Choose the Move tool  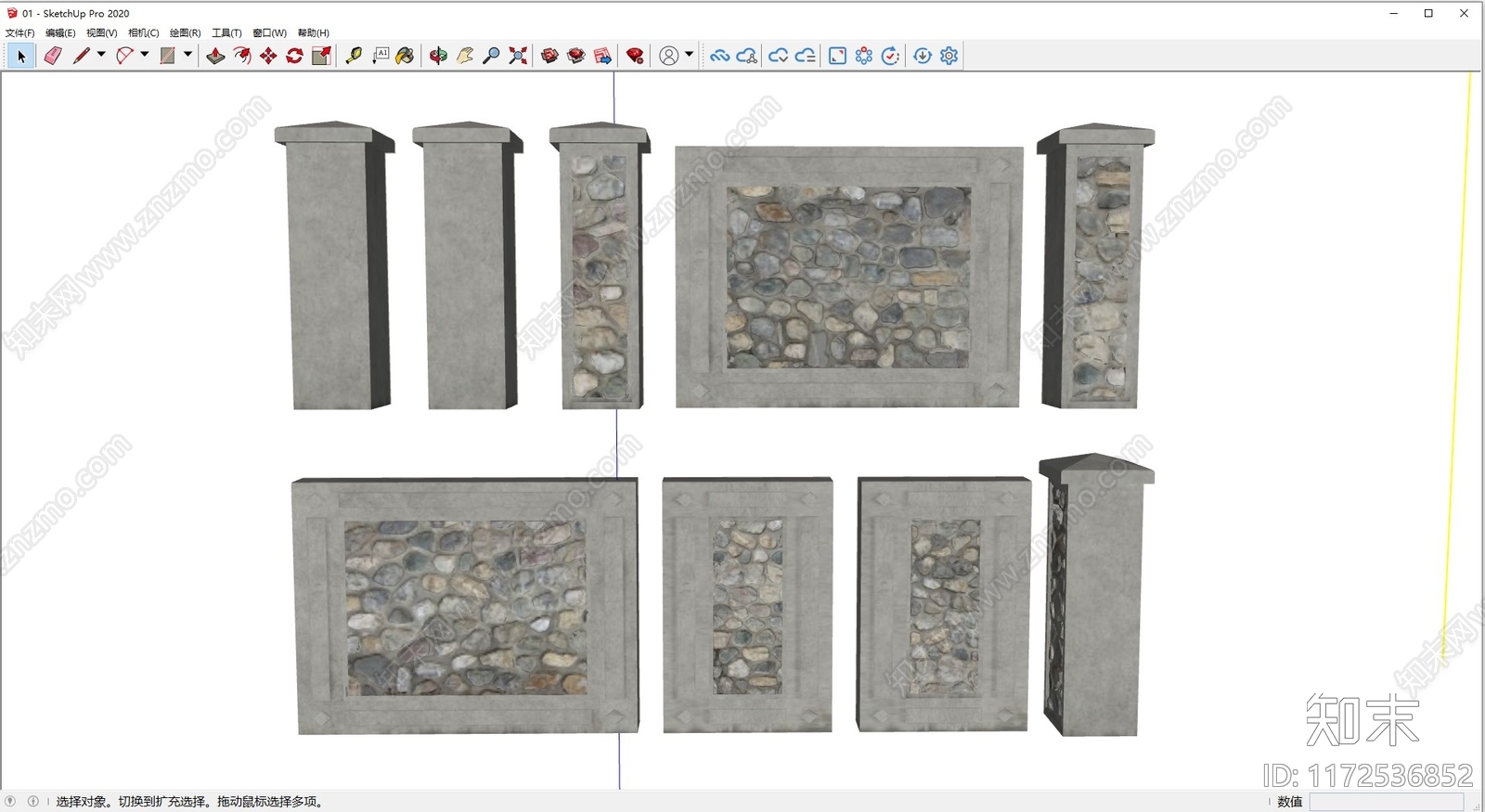(268, 56)
